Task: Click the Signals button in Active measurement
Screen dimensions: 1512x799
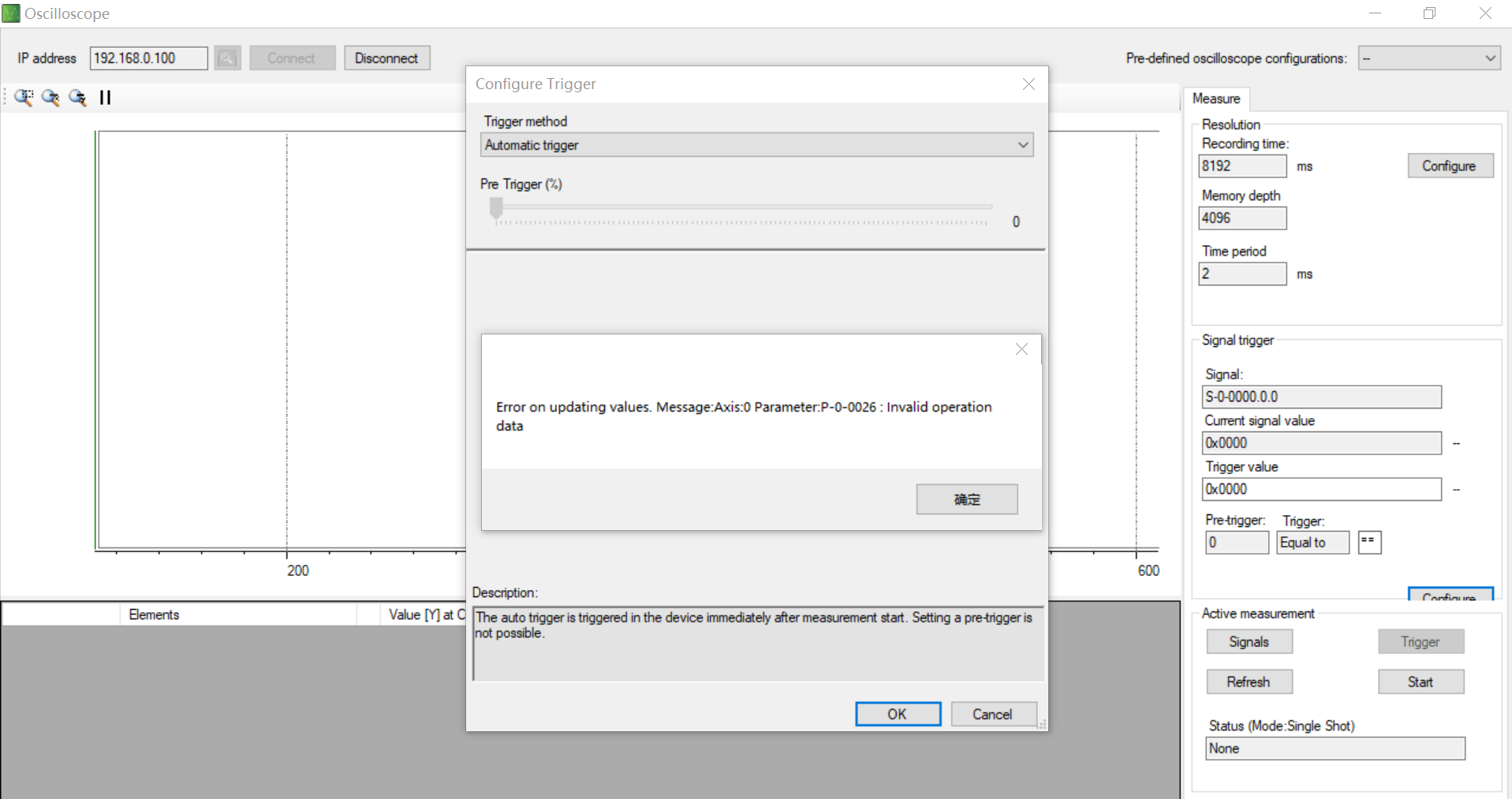Action: pyautogui.click(x=1249, y=642)
